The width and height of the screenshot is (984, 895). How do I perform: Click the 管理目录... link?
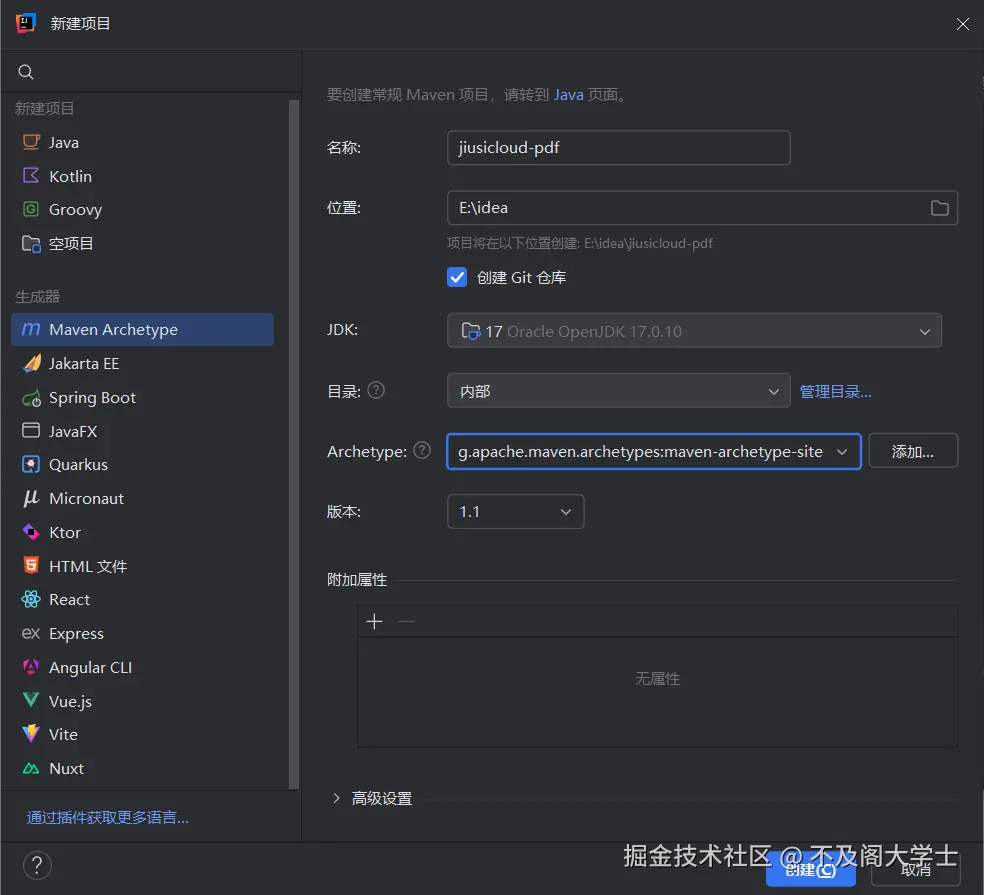coord(835,391)
